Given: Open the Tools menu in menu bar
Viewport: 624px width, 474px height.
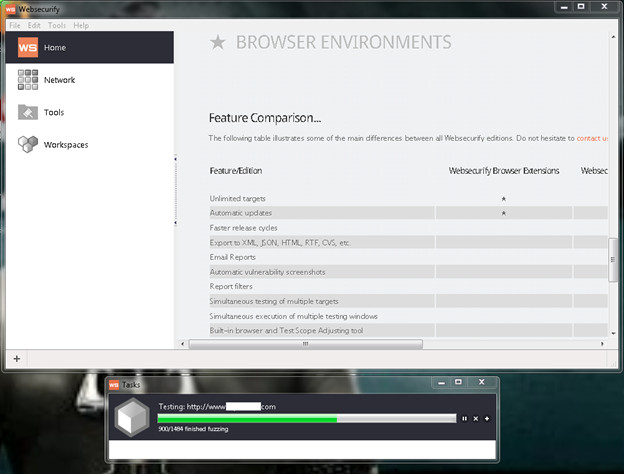Looking at the screenshot, I should 57,25.
